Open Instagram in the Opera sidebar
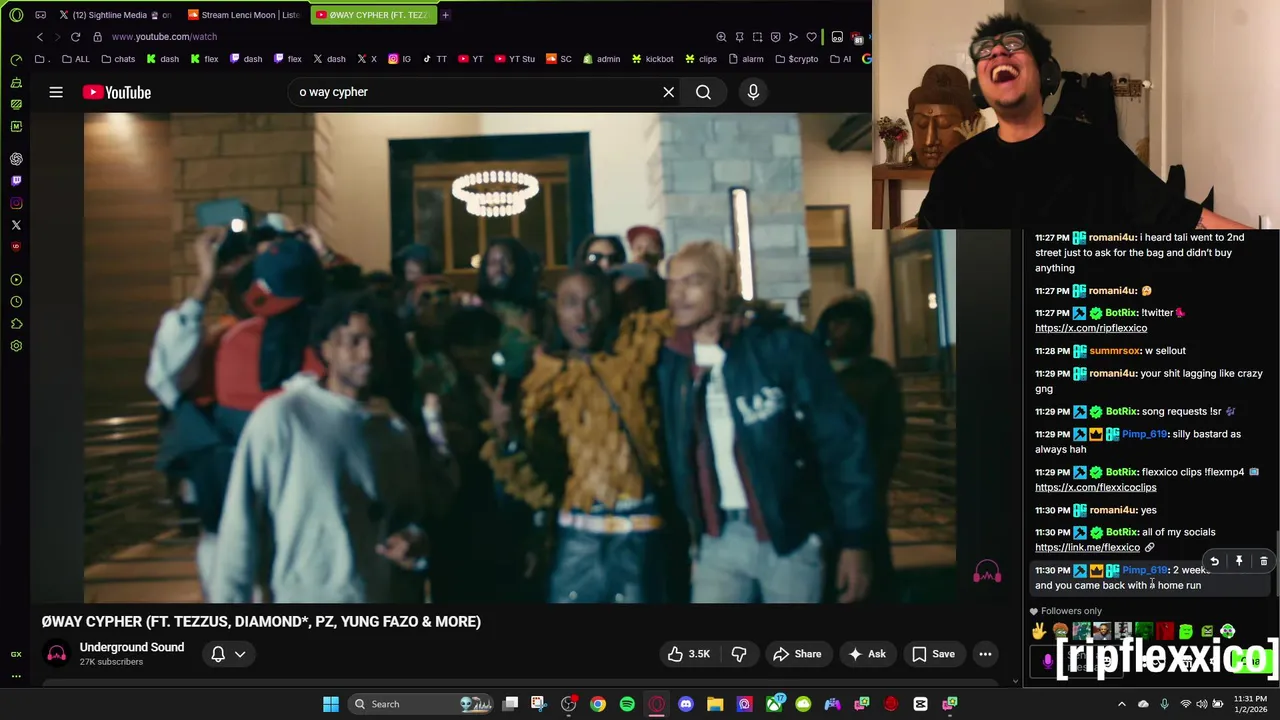Viewport: 1280px width, 720px height. tap(16, 203)
